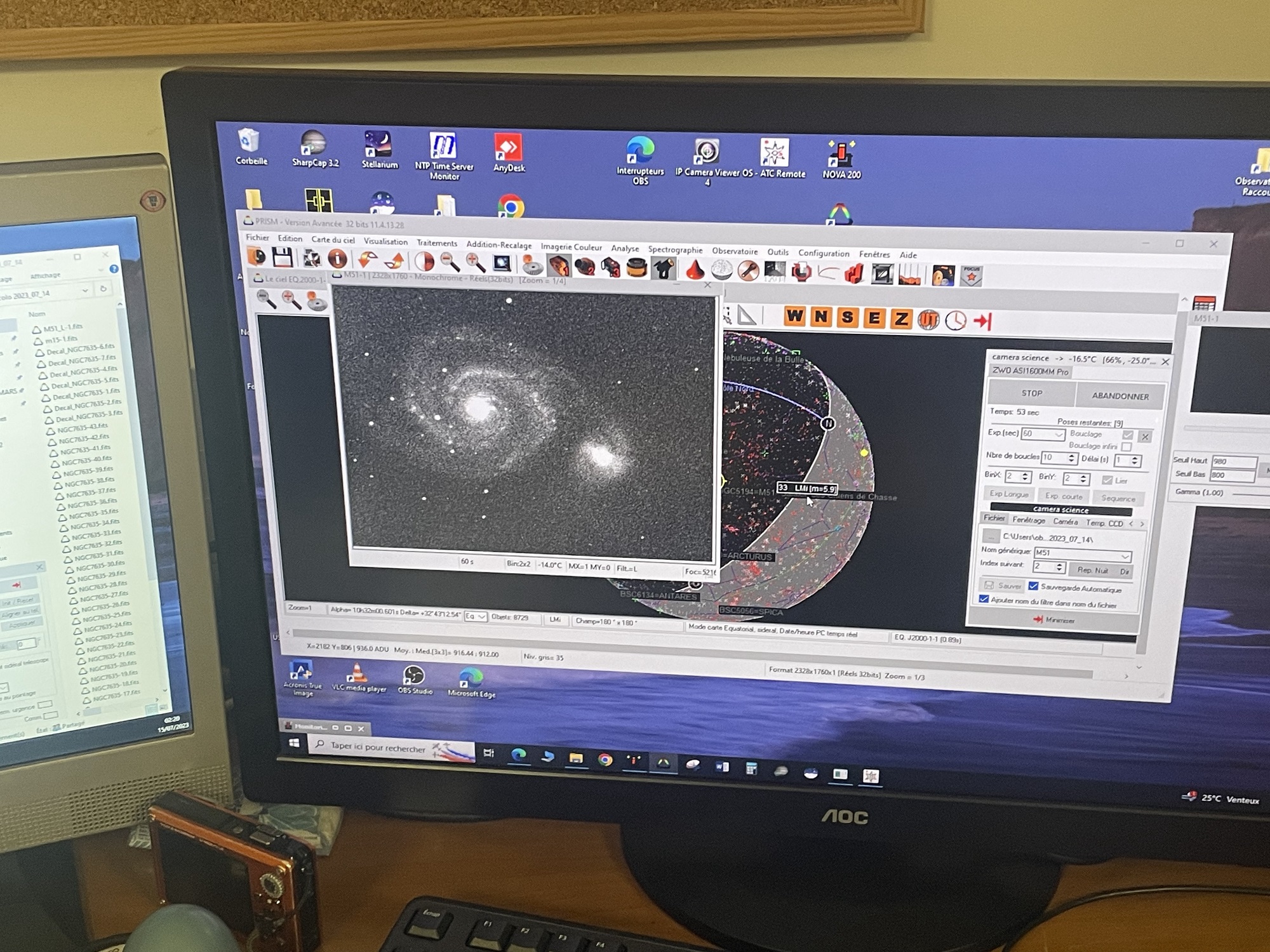1270x952 pixels.
Task: Open the Observatoire menu
Action: 735,251
